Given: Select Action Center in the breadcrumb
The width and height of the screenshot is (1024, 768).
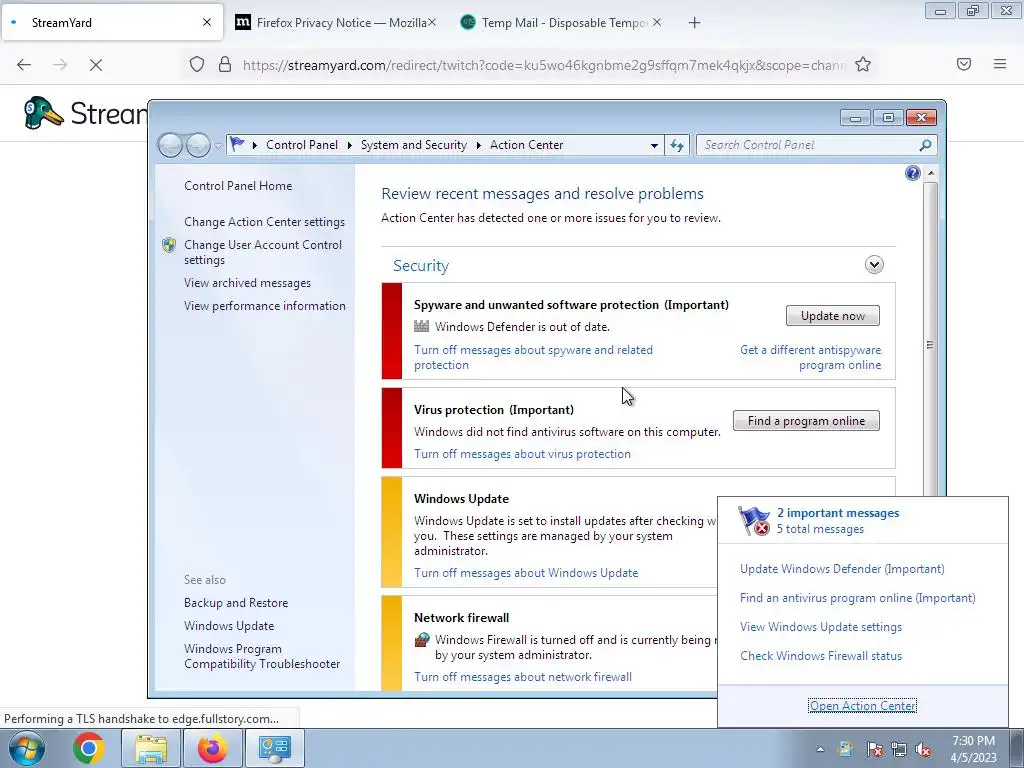Looking at the screenshot, I should coord(526,145).
